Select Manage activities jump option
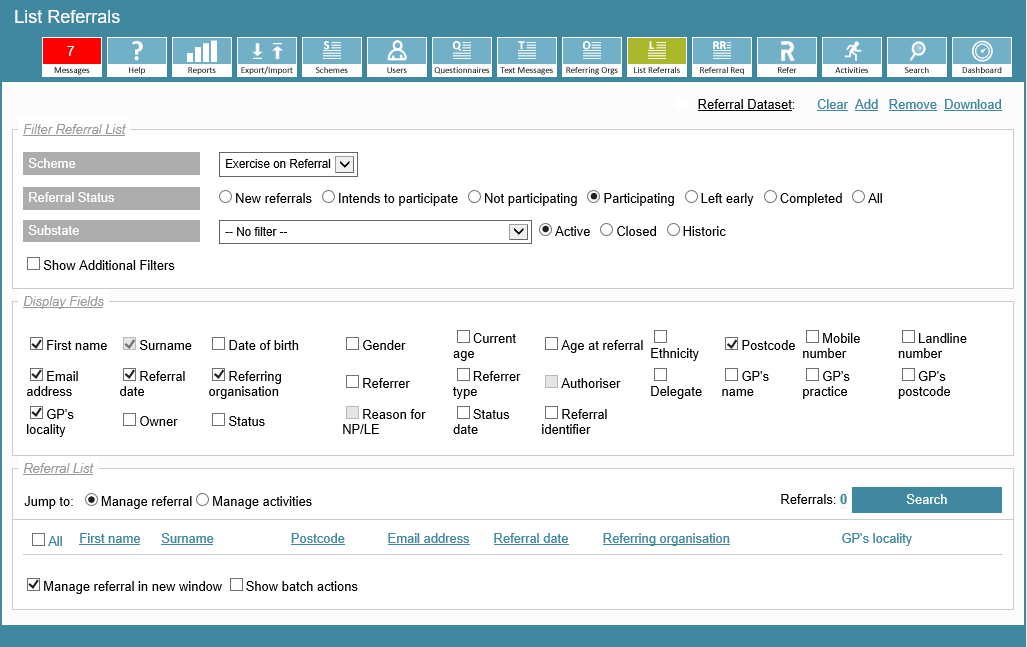This screenshot has width=1027, height=647. (x=202, y=500)
